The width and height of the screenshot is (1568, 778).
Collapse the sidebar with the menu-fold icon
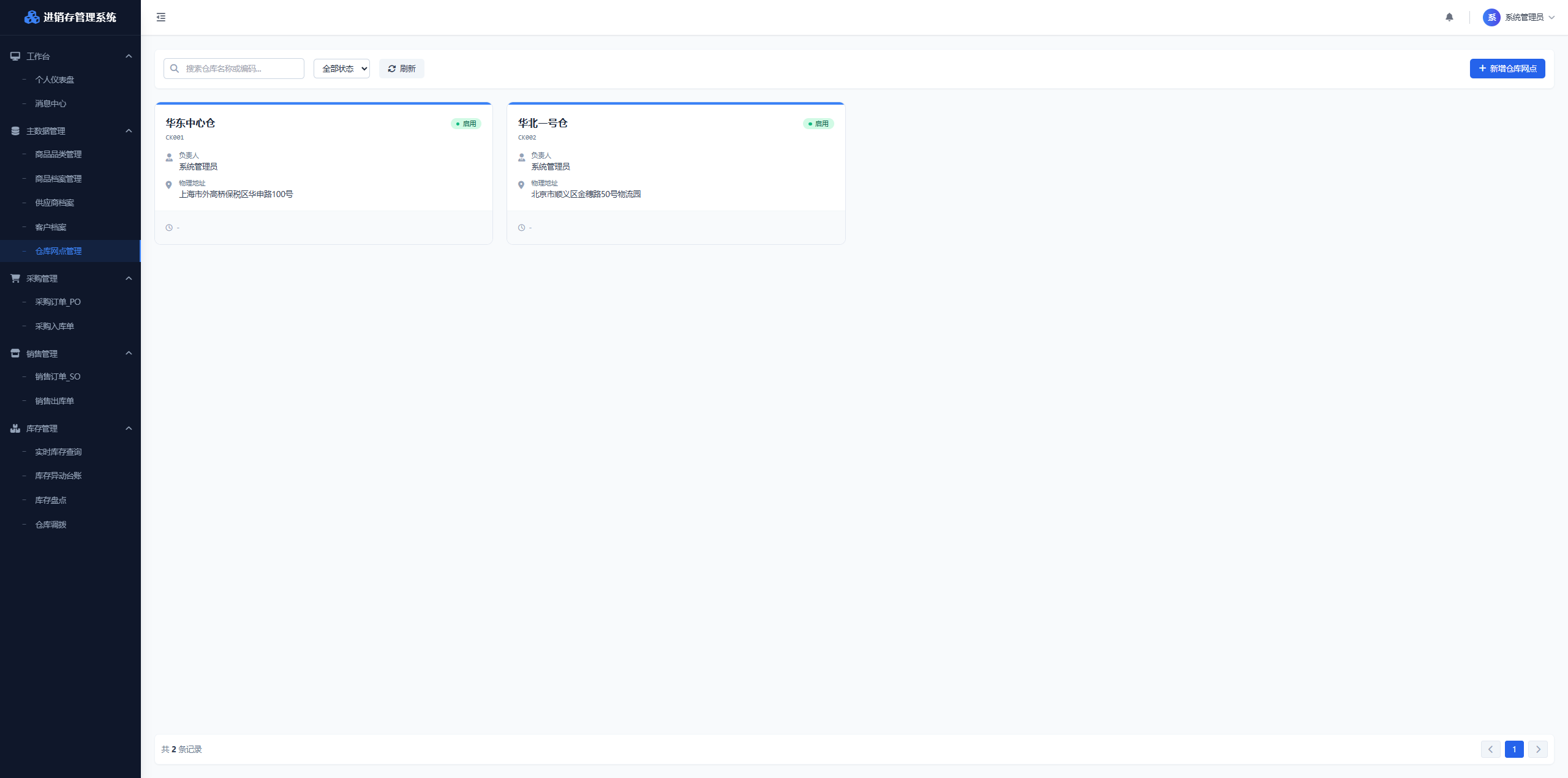tap(161, 17)
